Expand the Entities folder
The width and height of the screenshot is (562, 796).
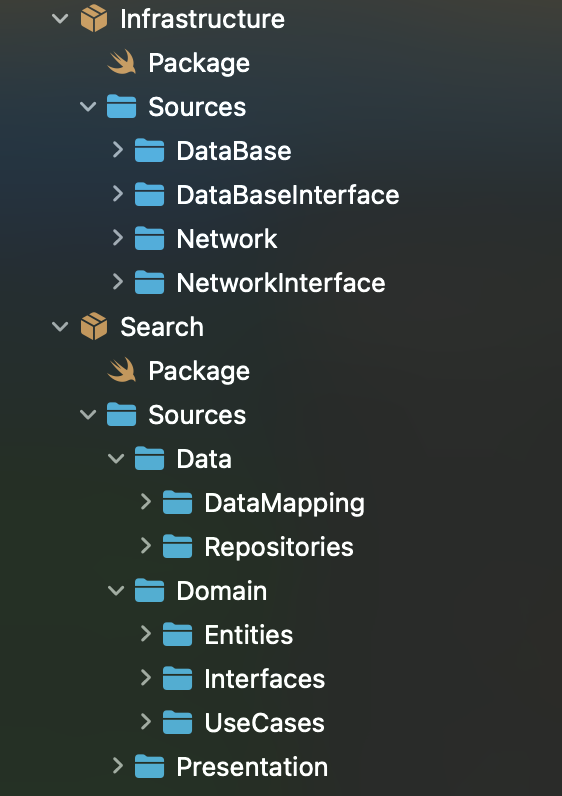(x=146, y=634)
